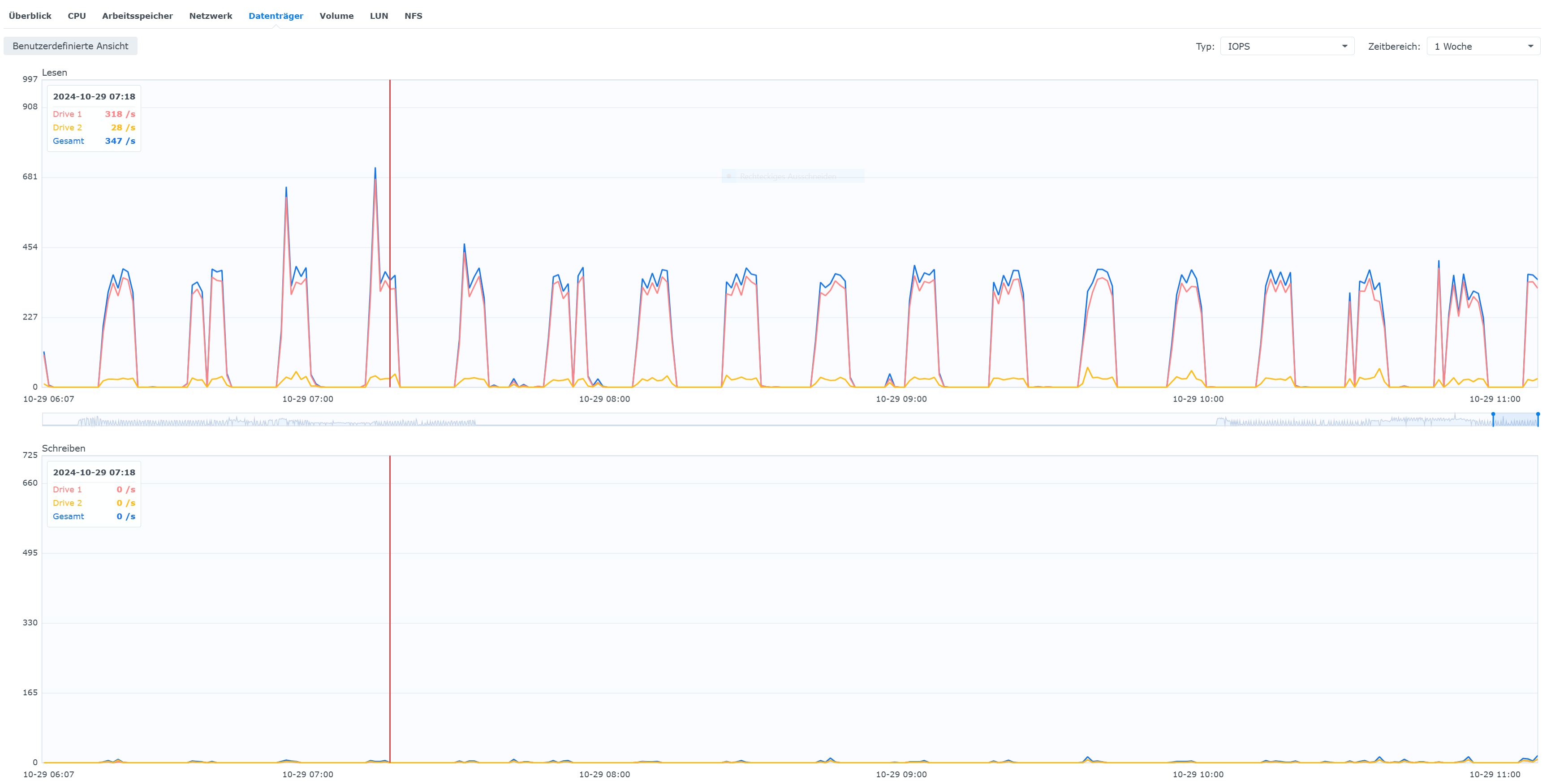Click Drive 2 in the Lesen legend
The height and width of the screenshot is (784, 1551).
[x=67, y=128]
